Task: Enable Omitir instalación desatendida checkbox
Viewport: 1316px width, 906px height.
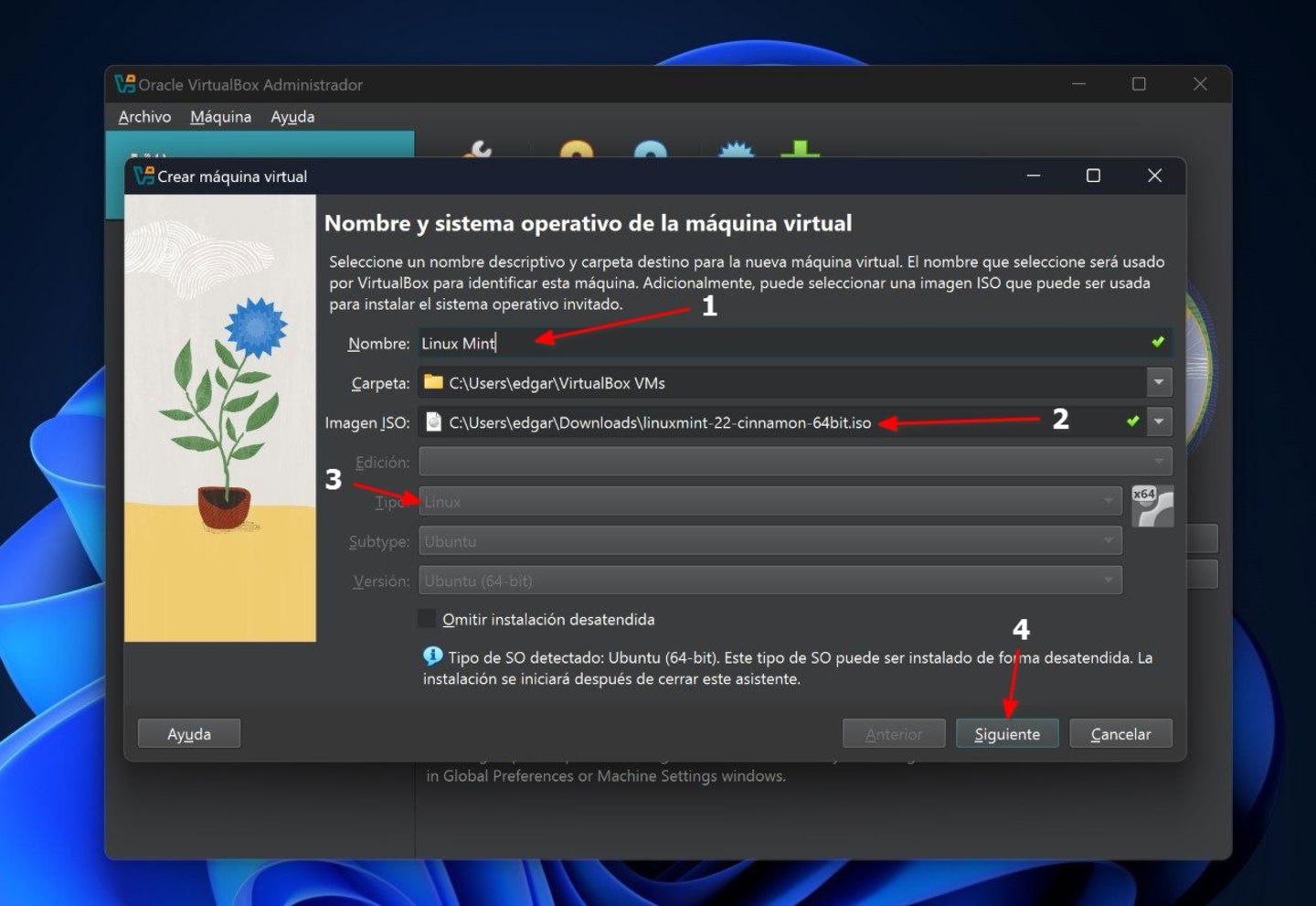Action: pyautogui.click(x=427, y=619)
